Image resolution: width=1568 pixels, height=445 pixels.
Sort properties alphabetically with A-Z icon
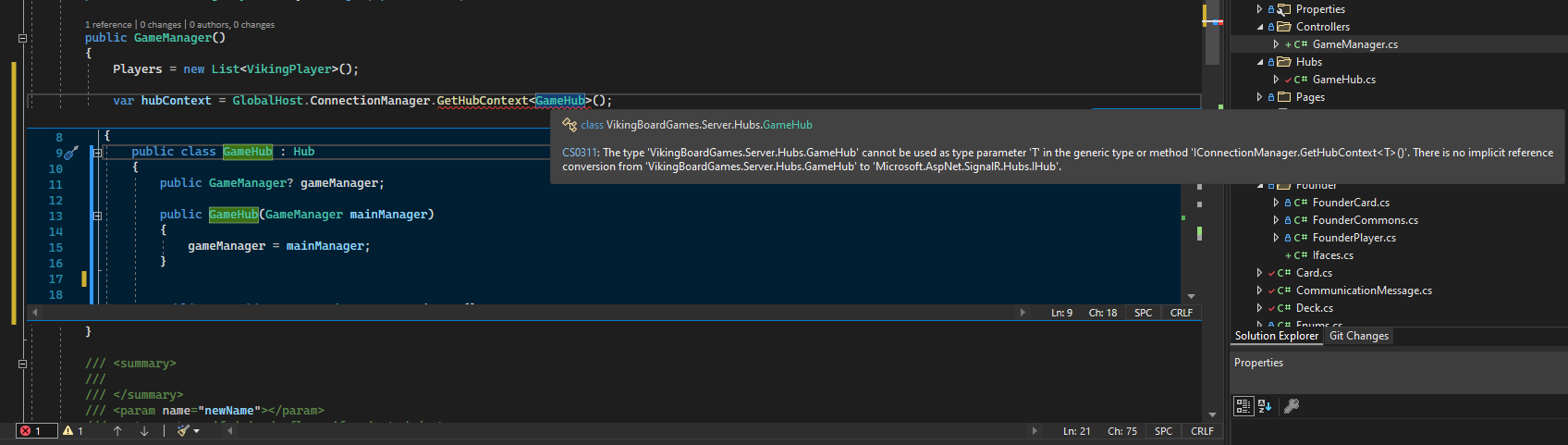click(x=1265, y=406)
